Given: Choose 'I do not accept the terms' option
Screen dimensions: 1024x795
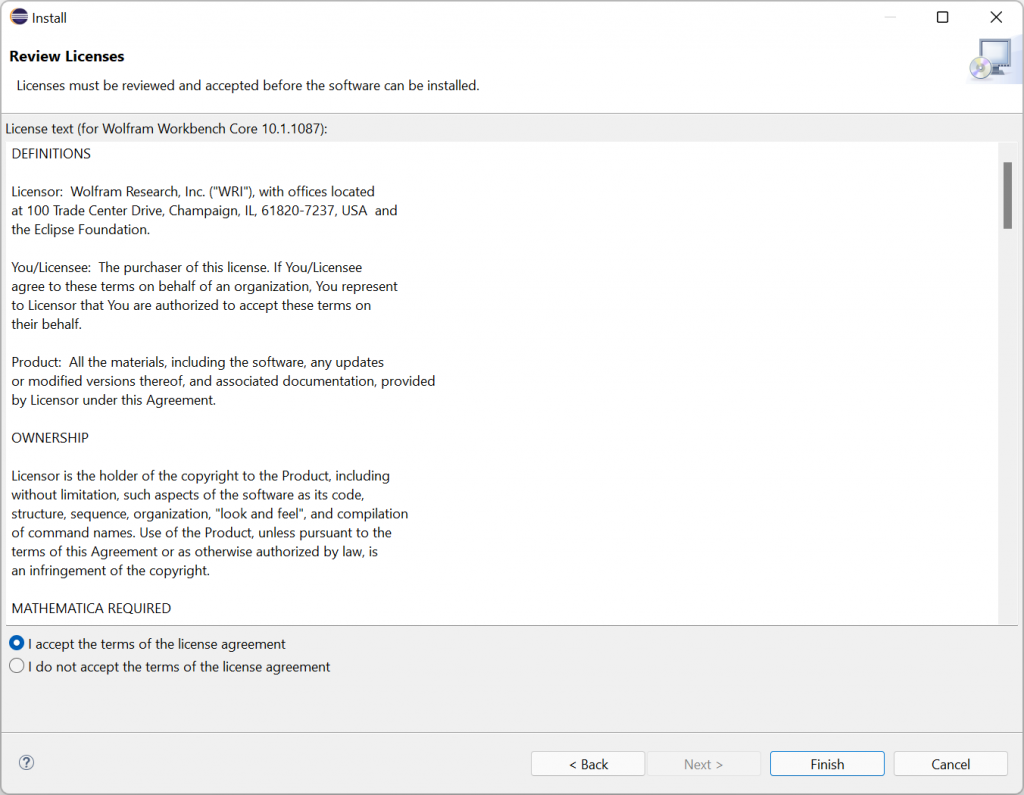Looking at the screenshot, I should [16, 666].
